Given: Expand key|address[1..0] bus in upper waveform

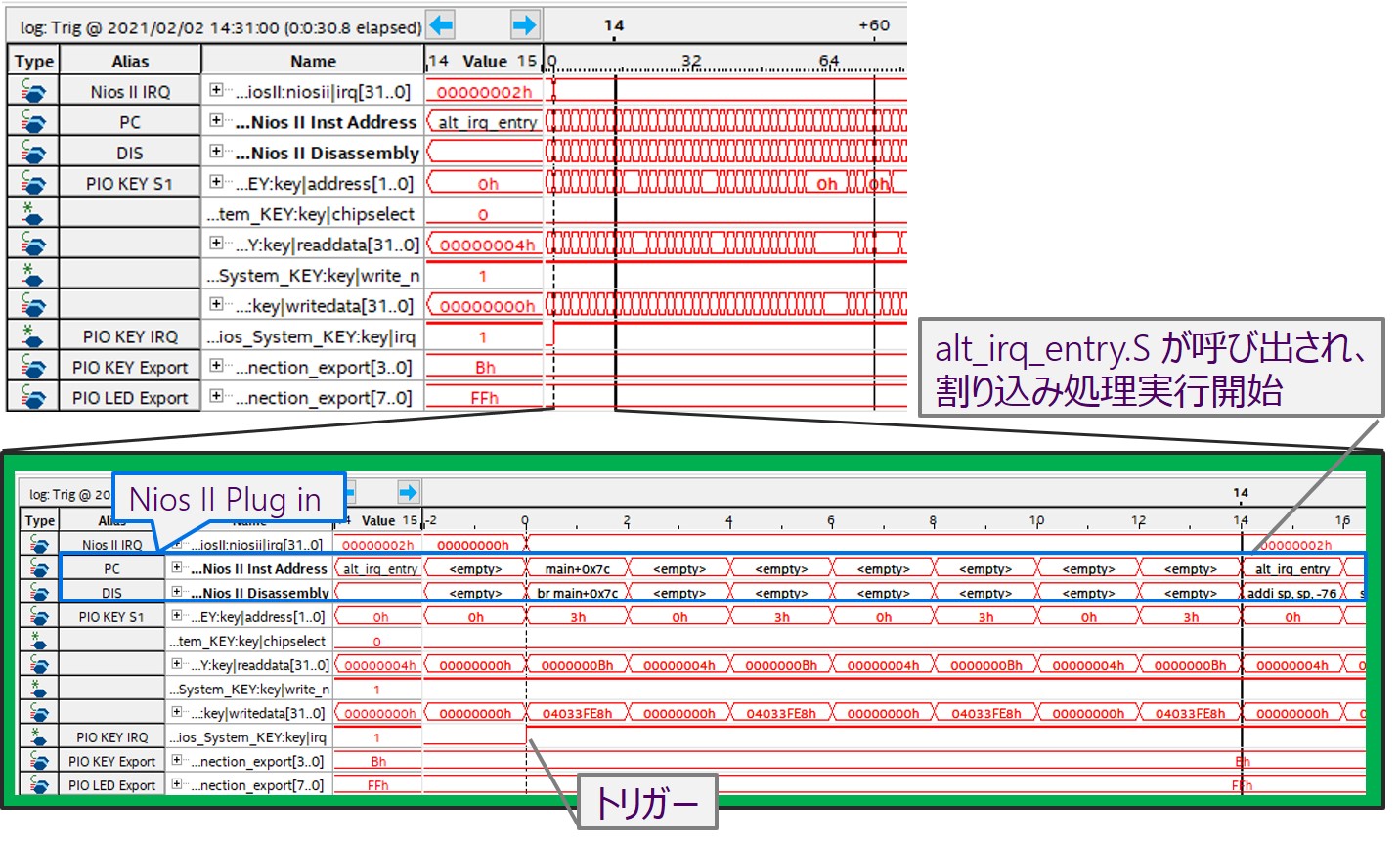Looking at the screenshot, I should point(216,182).
